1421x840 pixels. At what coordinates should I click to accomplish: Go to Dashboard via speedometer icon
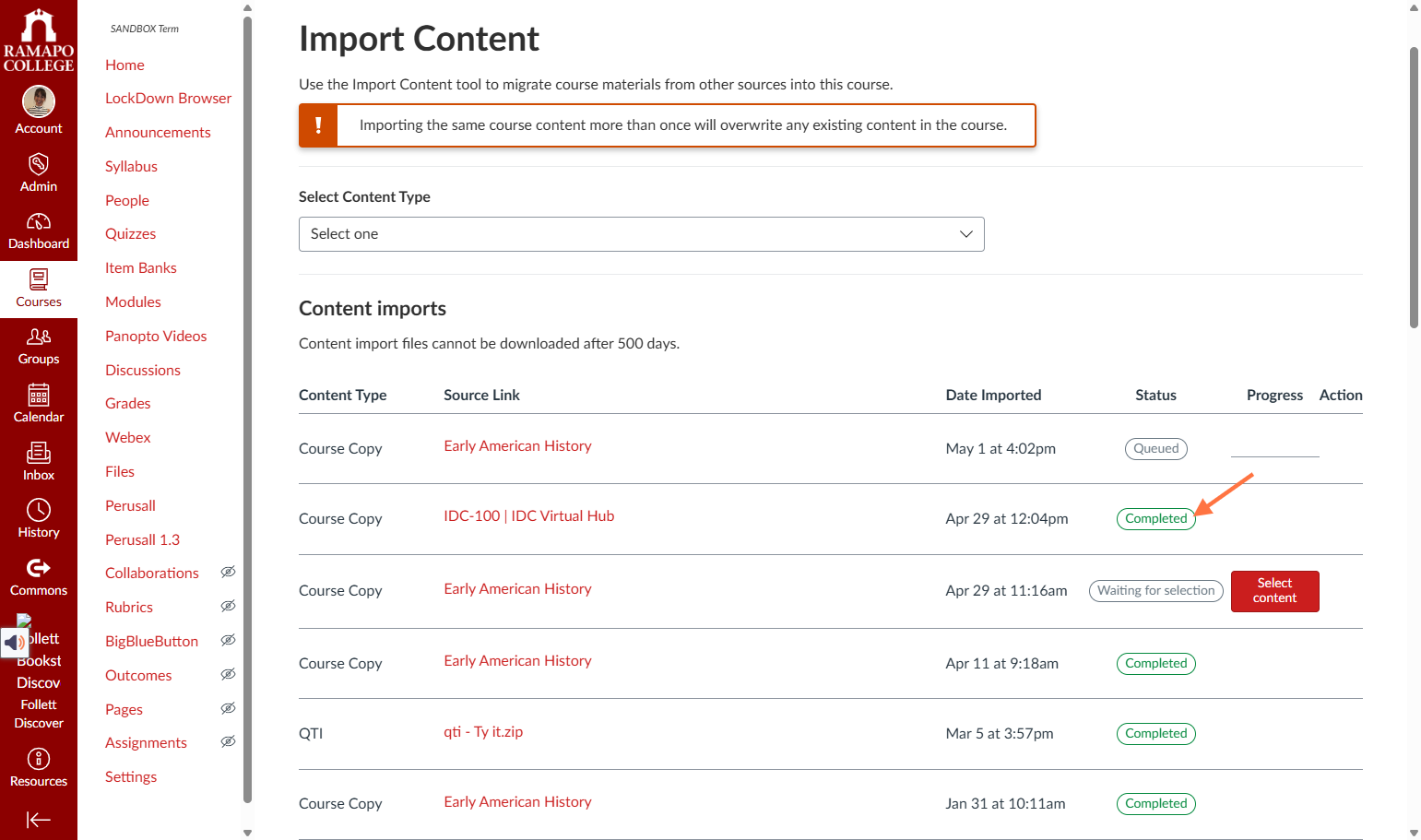(39, 222)
